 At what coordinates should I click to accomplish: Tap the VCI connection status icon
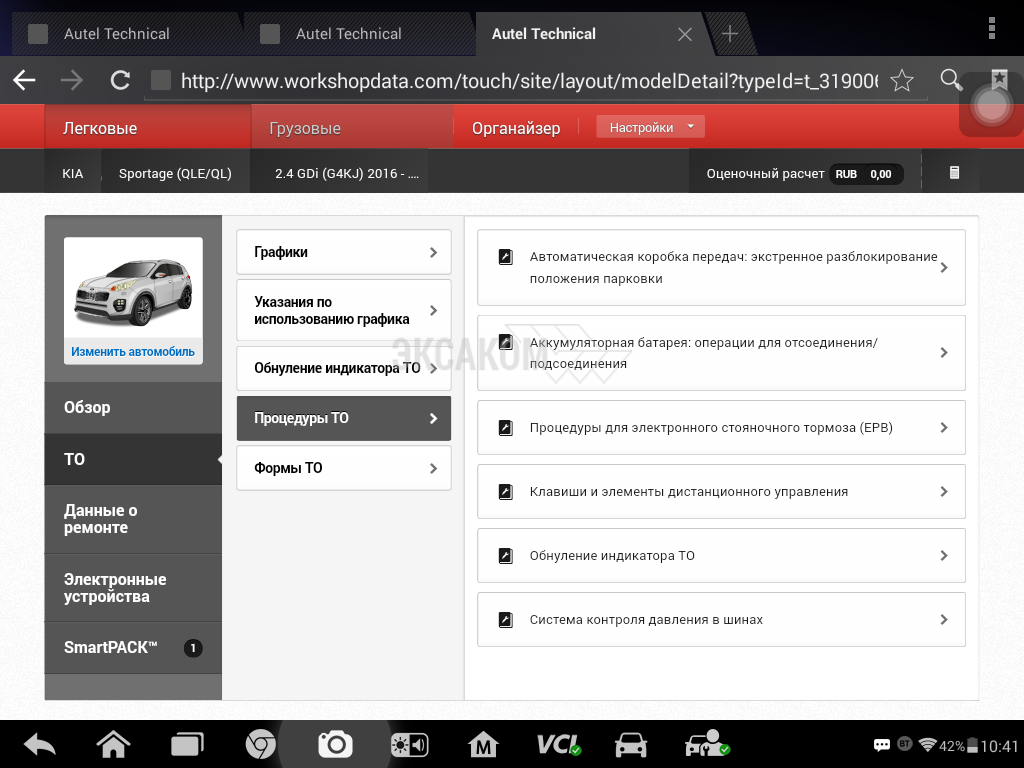[558, 744]
